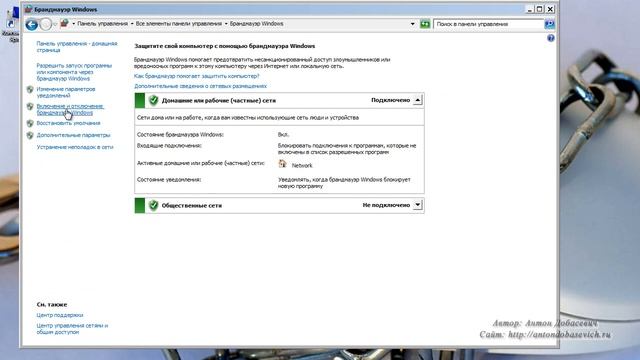Open dropdown arrow after Все элементы панели управления
Screen dimensions: 640x360
pyautogui.click(x=226, y=24)
